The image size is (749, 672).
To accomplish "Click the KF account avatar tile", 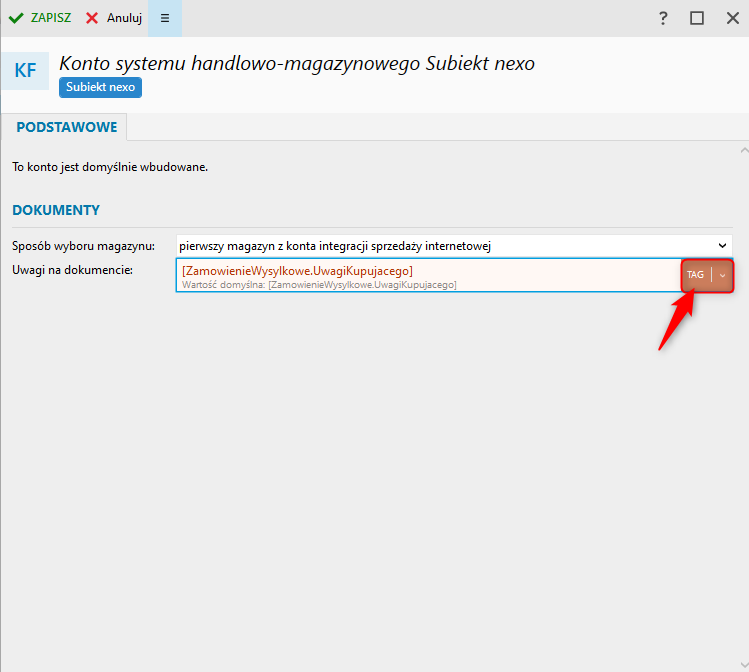I will (x=25, y=71).
